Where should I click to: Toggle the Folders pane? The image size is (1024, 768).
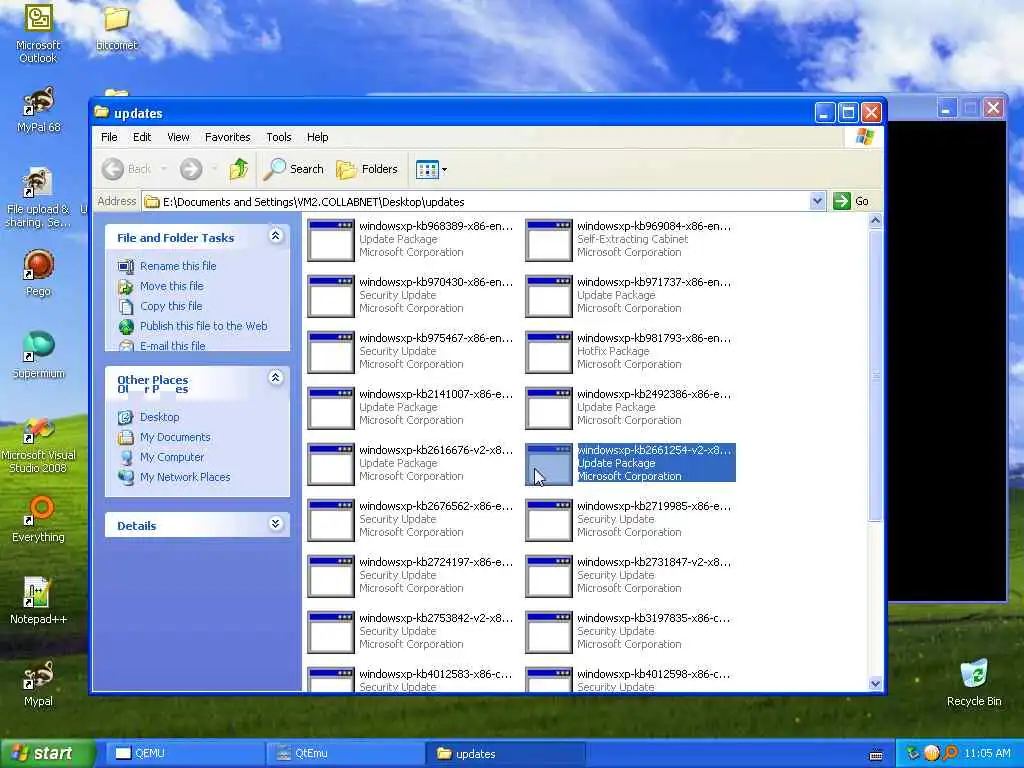click(367, 169)
